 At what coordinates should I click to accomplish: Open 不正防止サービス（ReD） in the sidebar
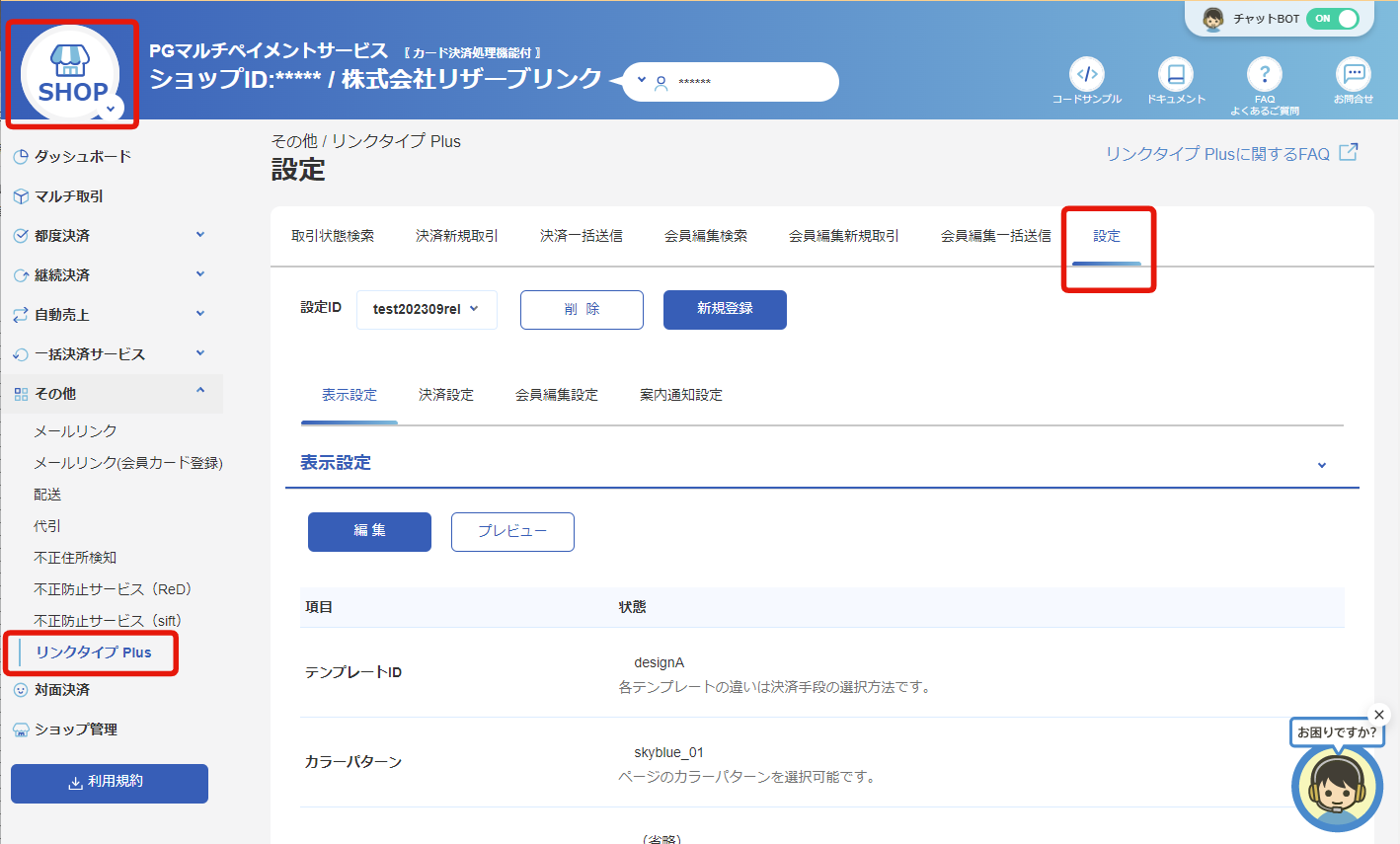click(114, 589)
